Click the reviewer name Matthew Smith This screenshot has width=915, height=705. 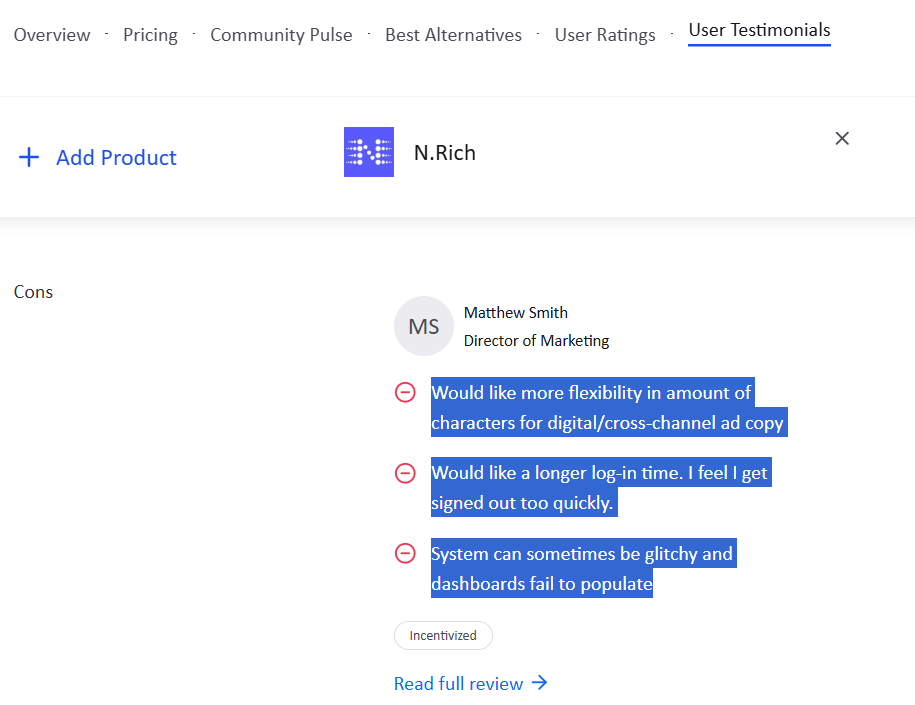click(515, 313)
